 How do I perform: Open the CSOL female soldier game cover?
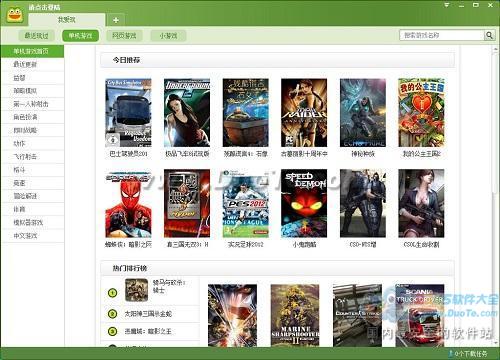(421, 203)
